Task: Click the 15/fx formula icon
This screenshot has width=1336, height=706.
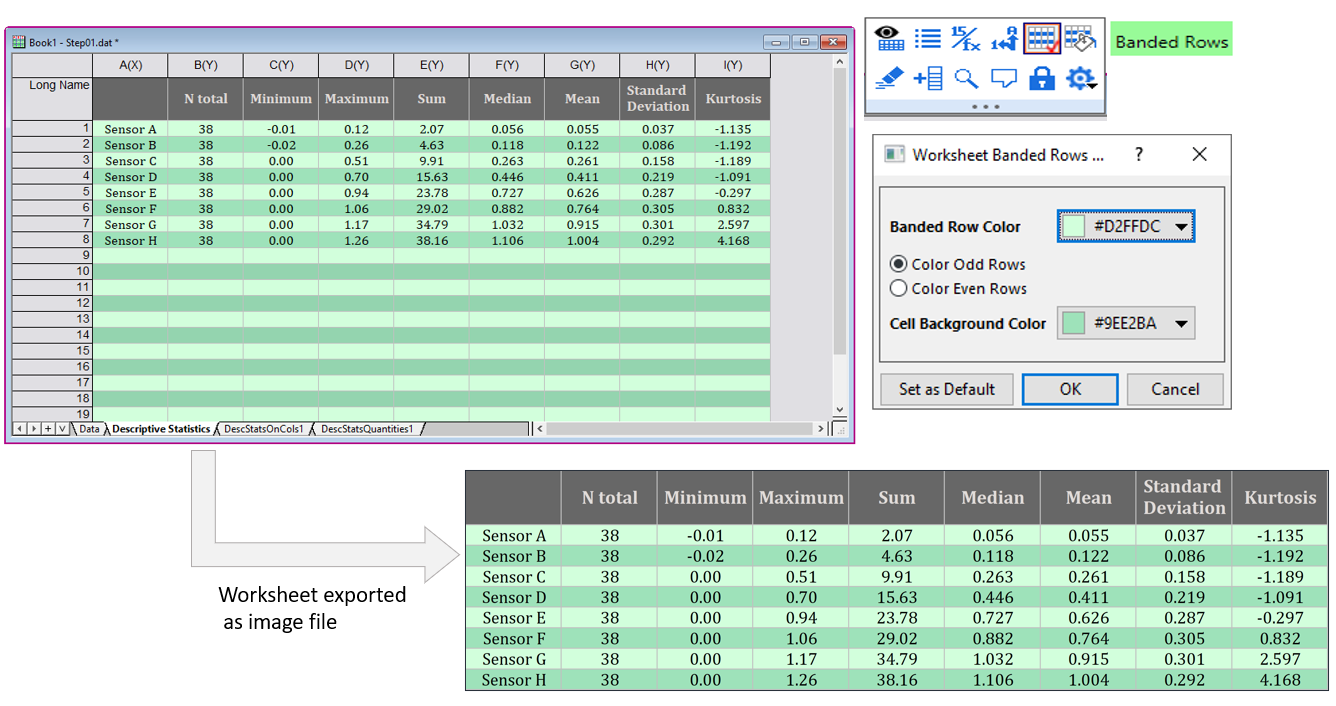Action: [x=965, y=38]
